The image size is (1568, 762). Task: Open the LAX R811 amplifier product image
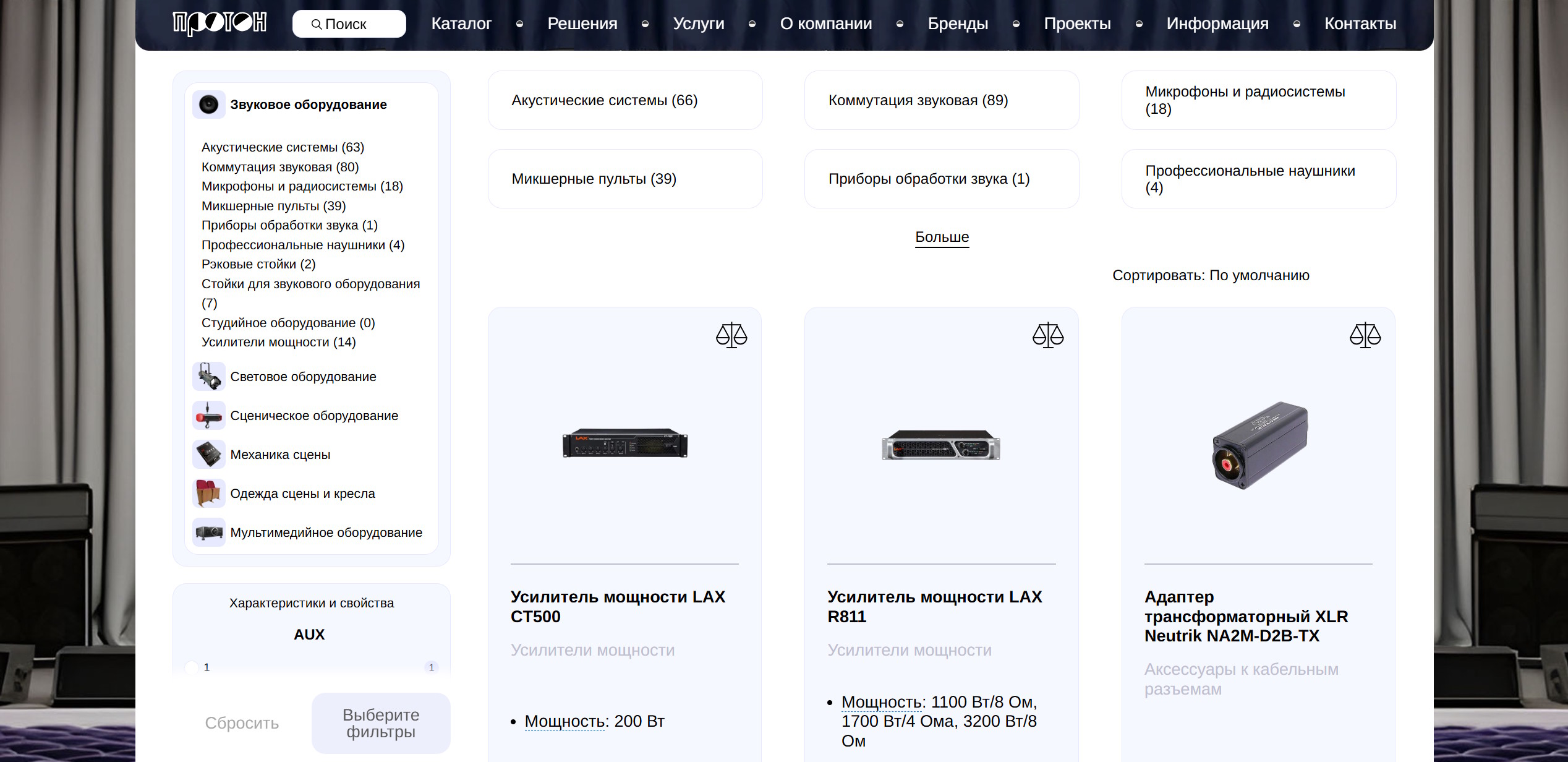941,445
